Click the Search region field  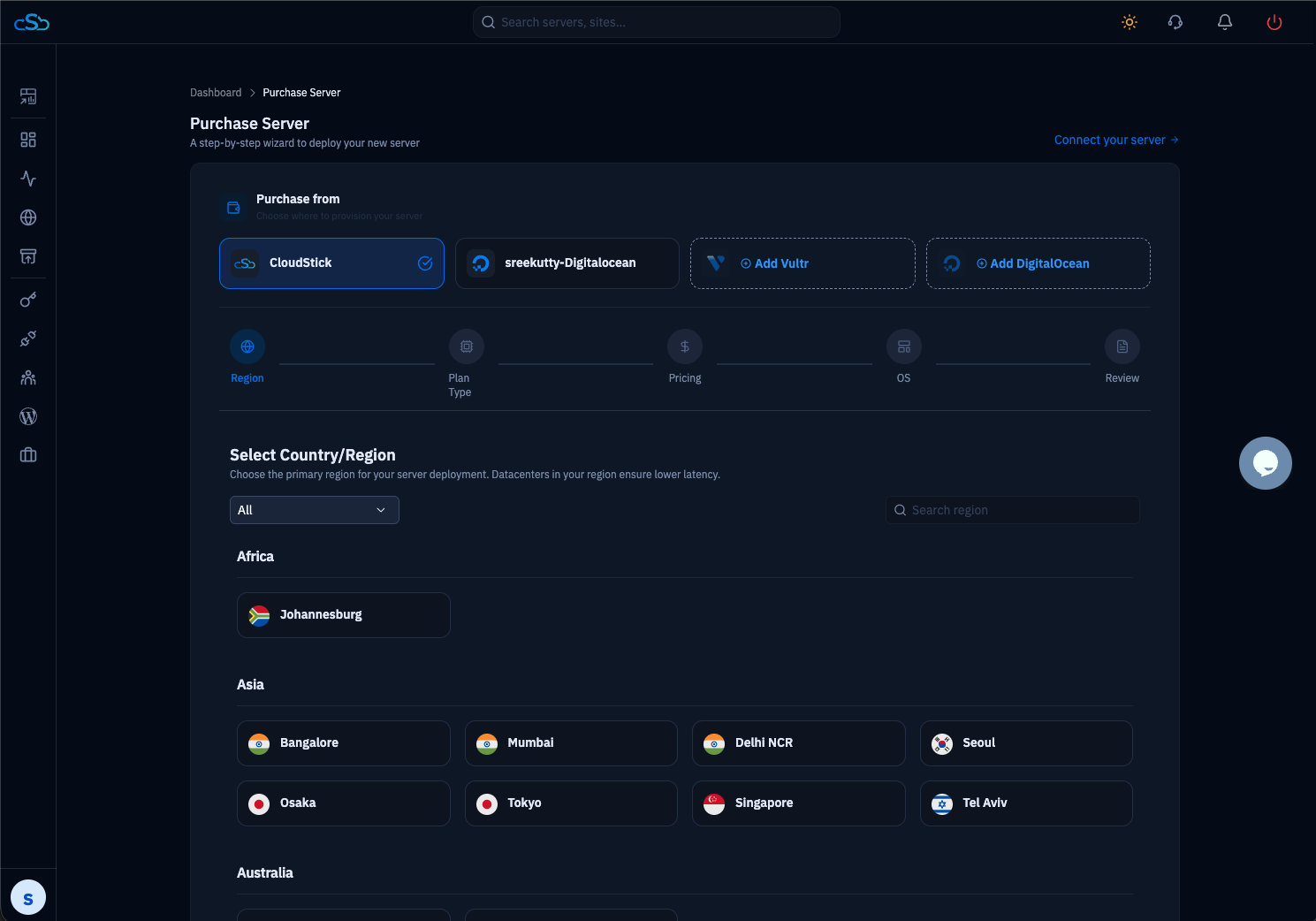point(1013,510)
